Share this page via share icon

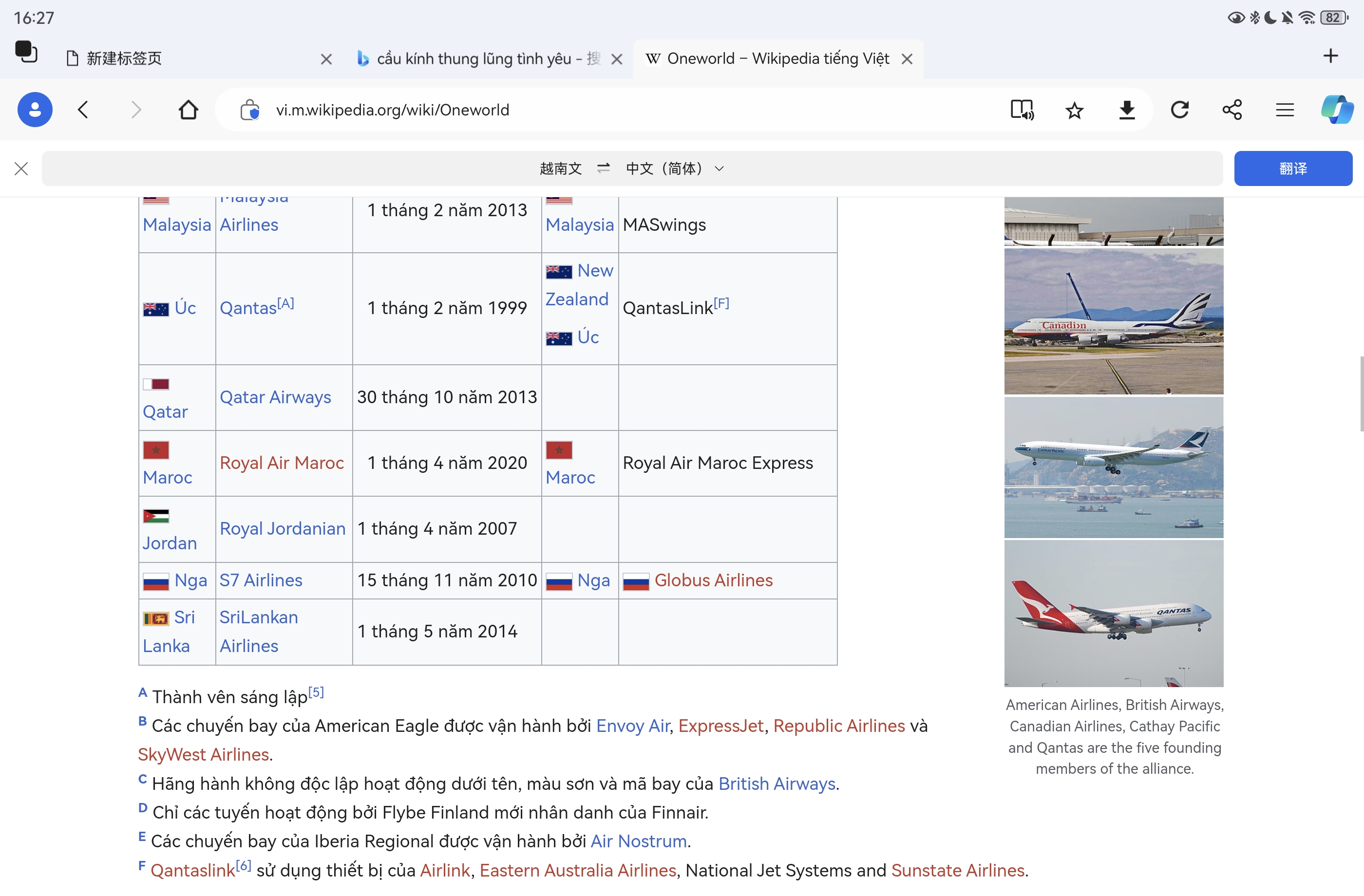coord(1232,110)
